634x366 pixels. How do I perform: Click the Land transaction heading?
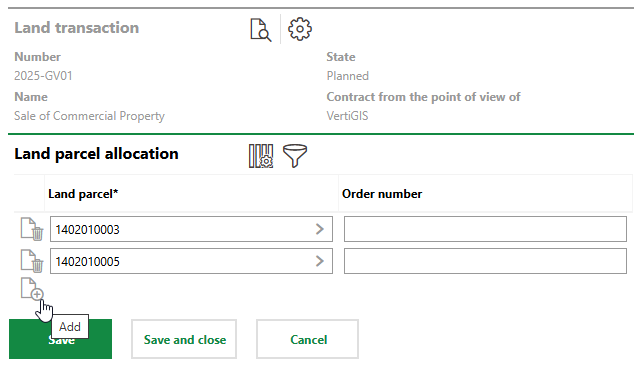click(x=77, y=28)
